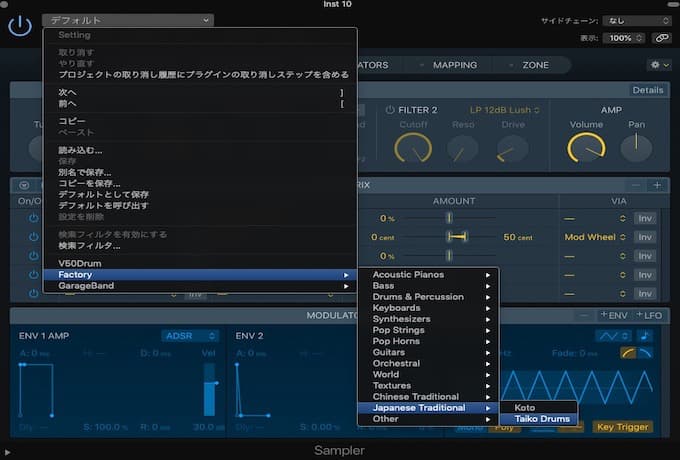Add a mod matrix row with plus
The height and width of the screenshot is (460, 680).
[657, 185]
